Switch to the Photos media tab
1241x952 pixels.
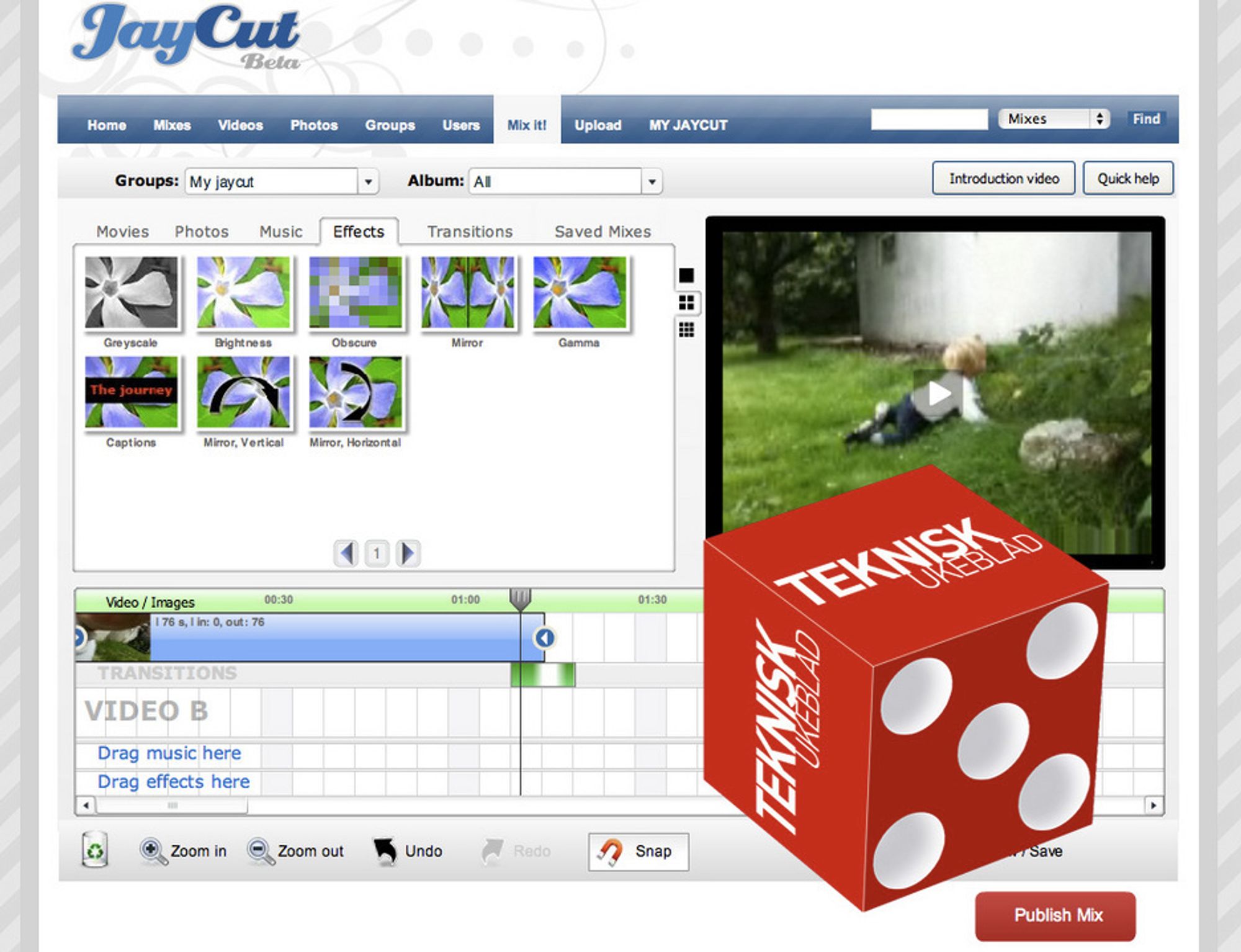click(202, 231)
